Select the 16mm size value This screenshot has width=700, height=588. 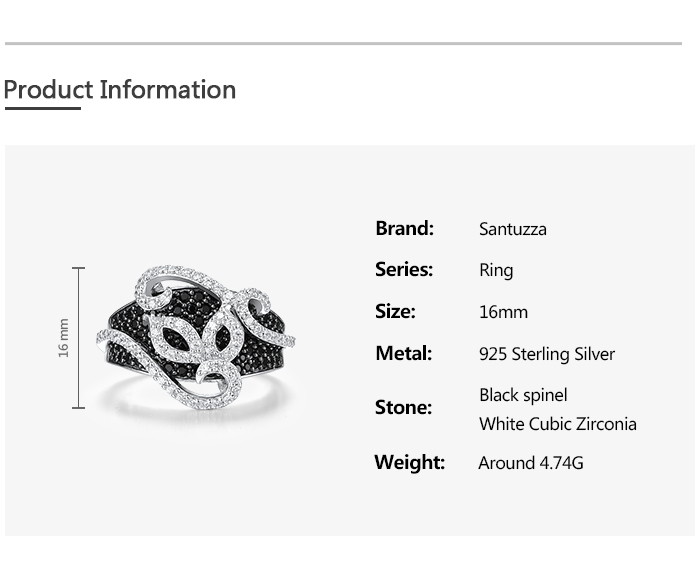click(x=503, y=312)
